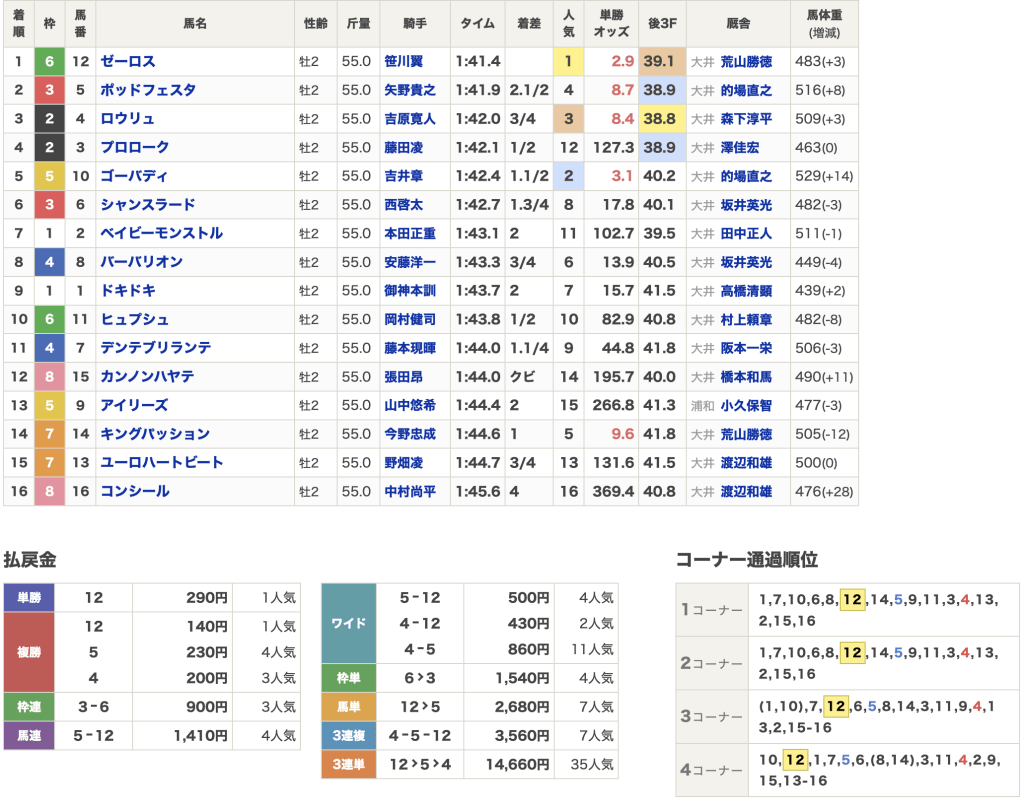The height and width of the screenshot is (806, 1024).
Task: Open jockey 笹川翼 profile
Action: coord(404,61)
